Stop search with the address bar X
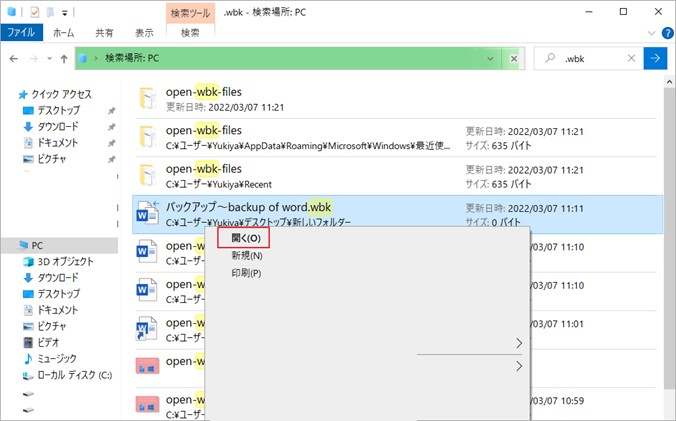 coord(513,59)
